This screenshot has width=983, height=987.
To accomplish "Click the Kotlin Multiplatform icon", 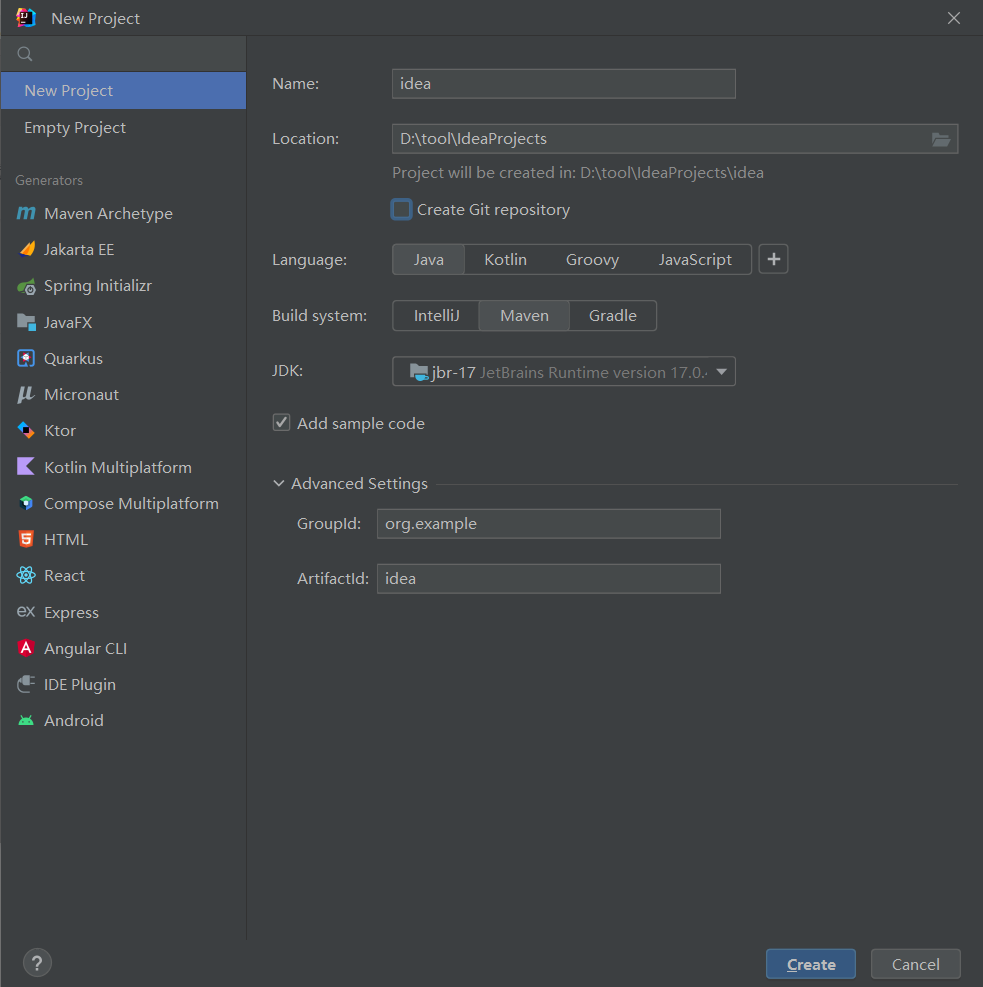I will 26,467.
